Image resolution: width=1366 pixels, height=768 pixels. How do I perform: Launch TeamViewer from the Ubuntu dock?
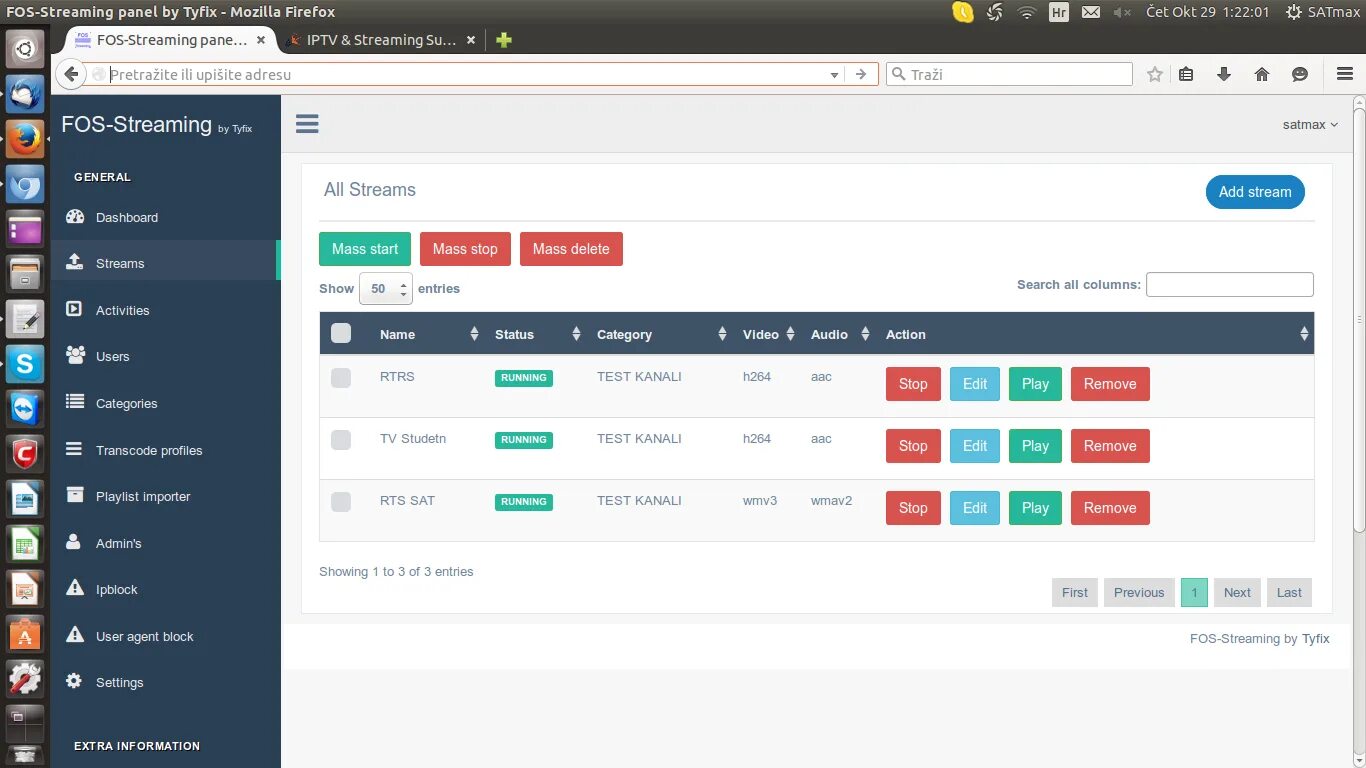(25, 409)
